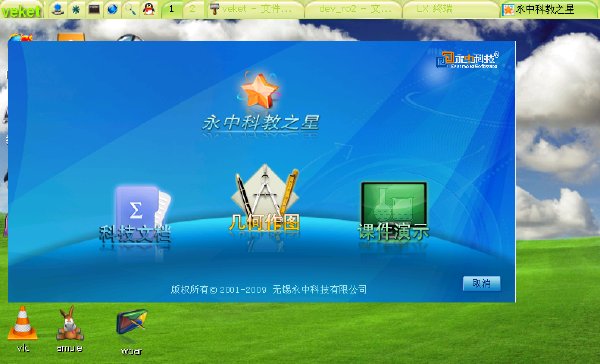Click the 版权所有 2001-2009 copyright text
600x364 pixels.
point(269,289)
